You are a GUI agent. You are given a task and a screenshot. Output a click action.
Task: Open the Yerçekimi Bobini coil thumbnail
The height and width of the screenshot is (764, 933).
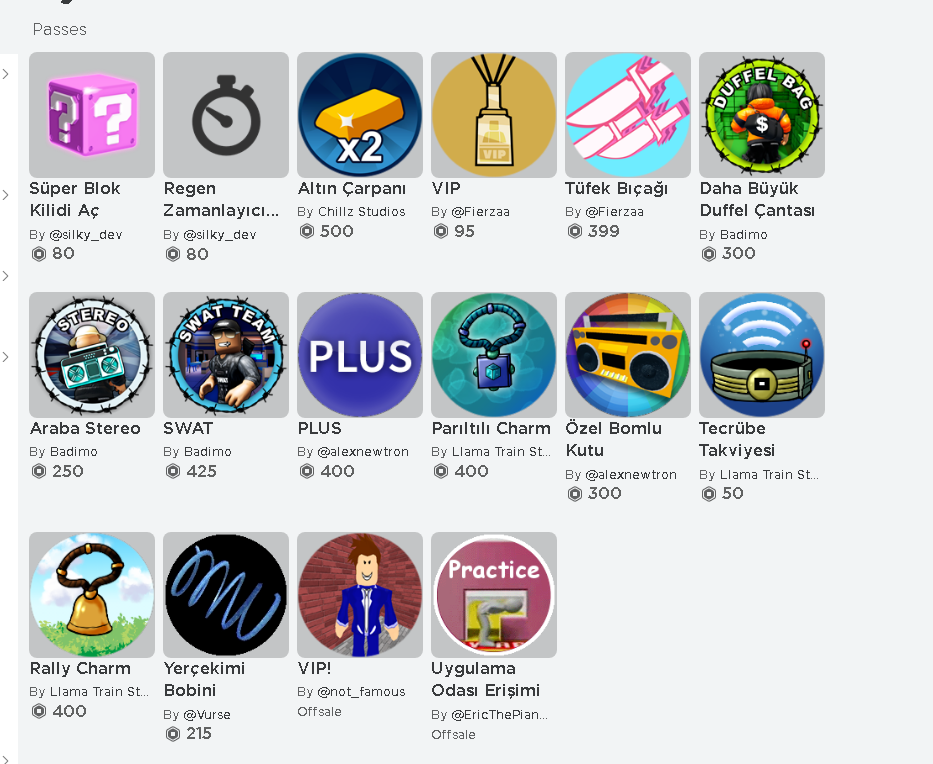tap(226, 595)
